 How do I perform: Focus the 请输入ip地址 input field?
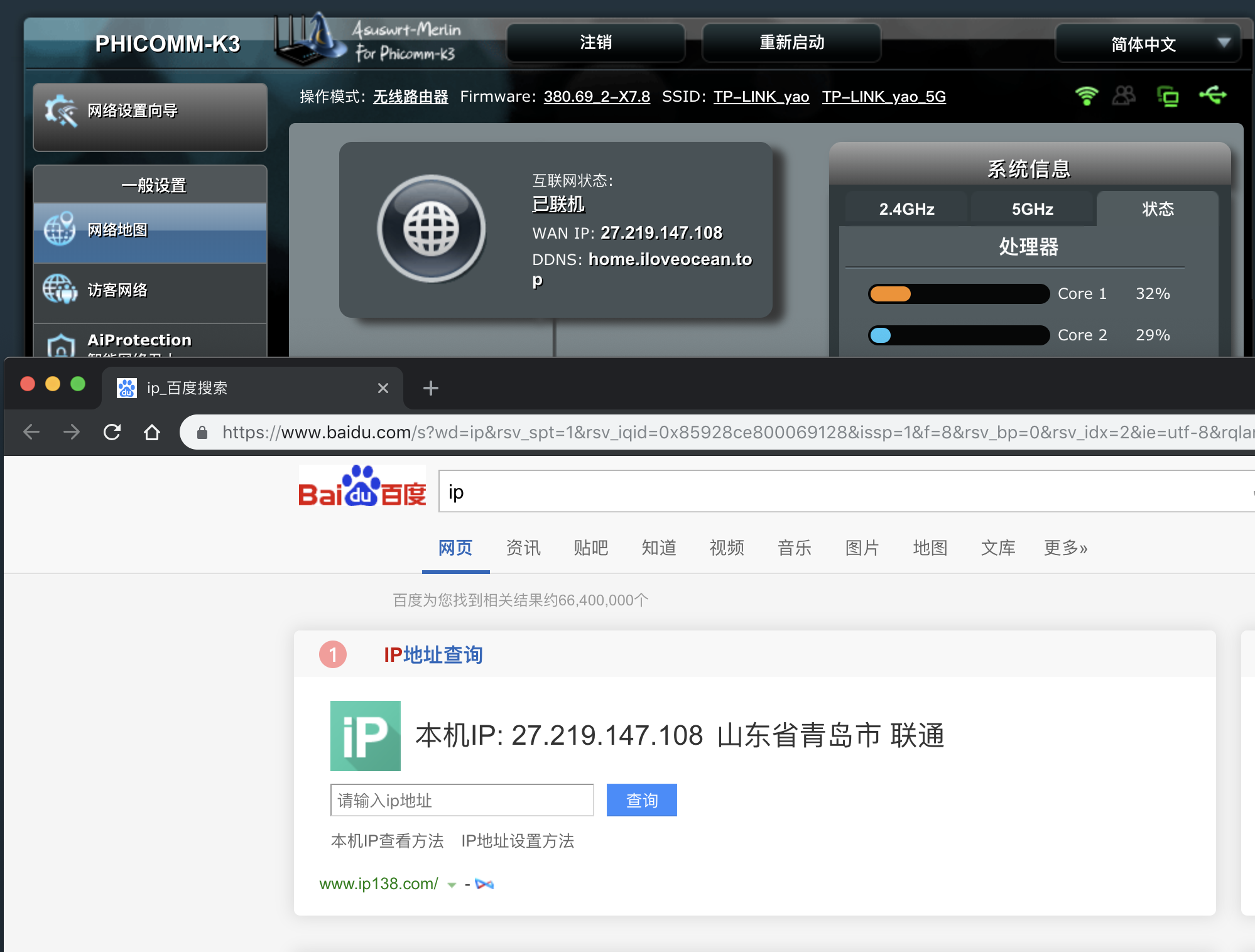click(462, 800)
